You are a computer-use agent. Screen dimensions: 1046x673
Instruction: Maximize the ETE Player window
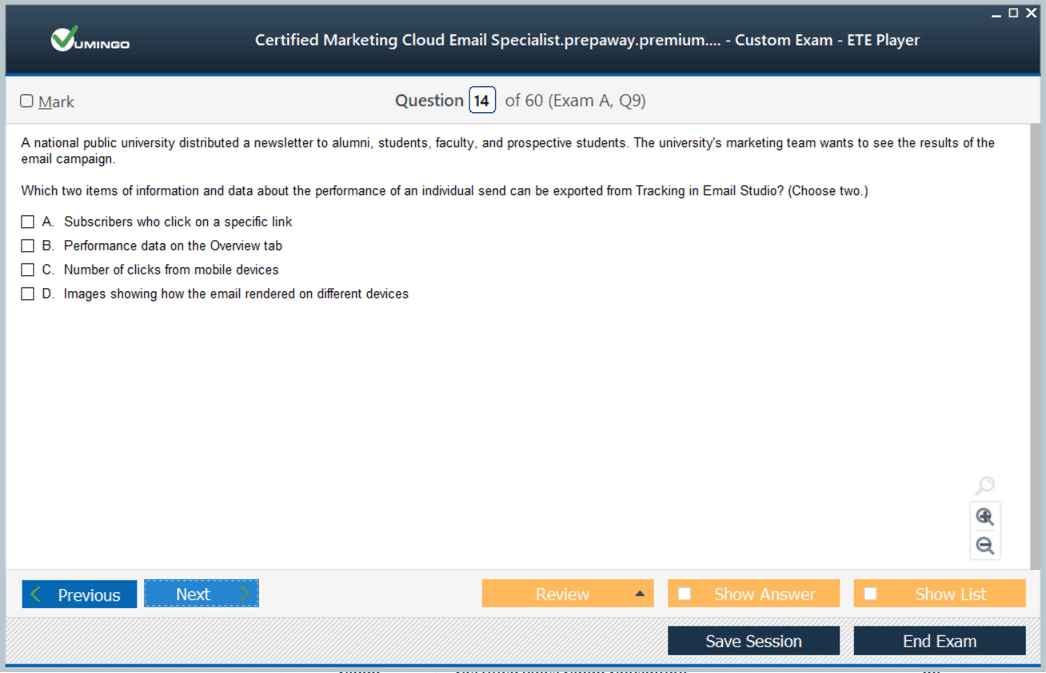[1013, 13]
